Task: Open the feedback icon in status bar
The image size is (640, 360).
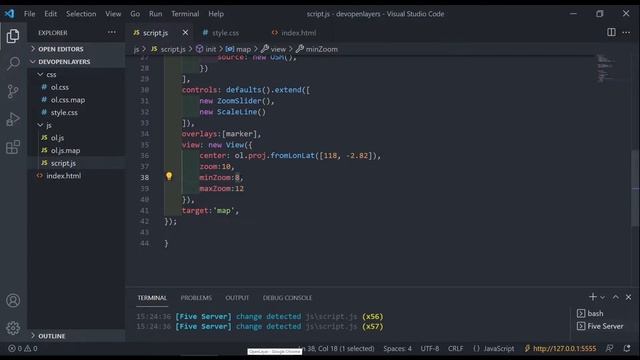Action: tap(610, 348)
